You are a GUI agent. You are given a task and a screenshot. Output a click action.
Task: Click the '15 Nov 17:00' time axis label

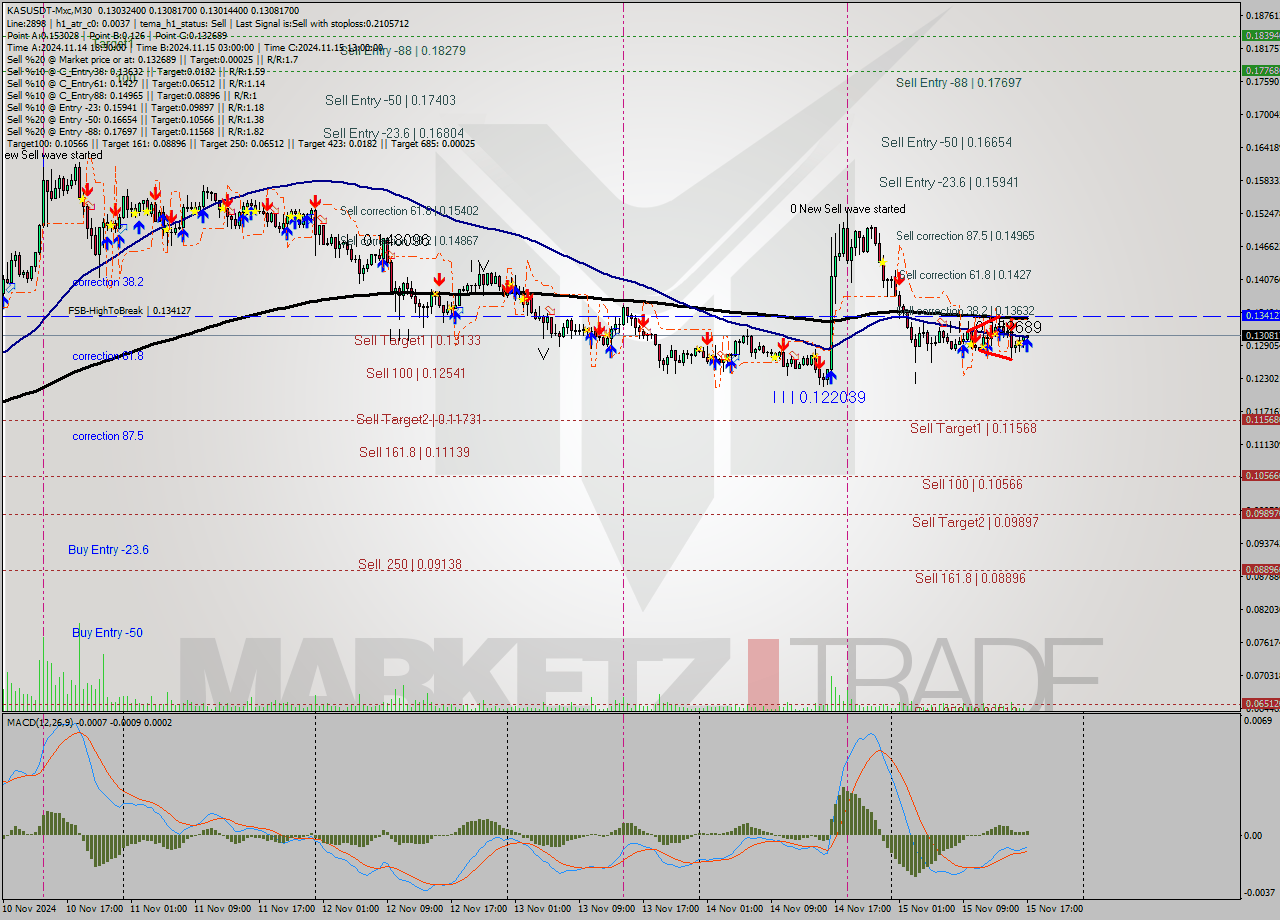1056,909
